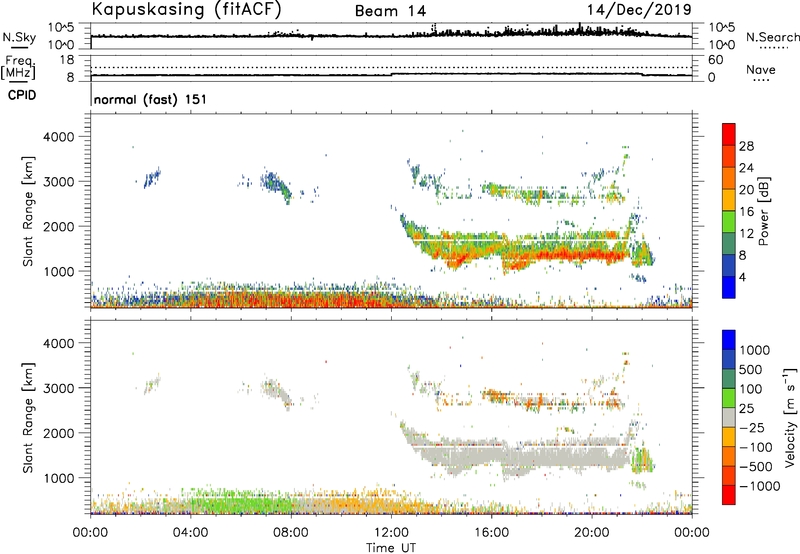Image resolution: width=800 pixels, height=554 pixels.
Task: Select the date label "14/Dec/2019"
Action: tap(639, 10)
